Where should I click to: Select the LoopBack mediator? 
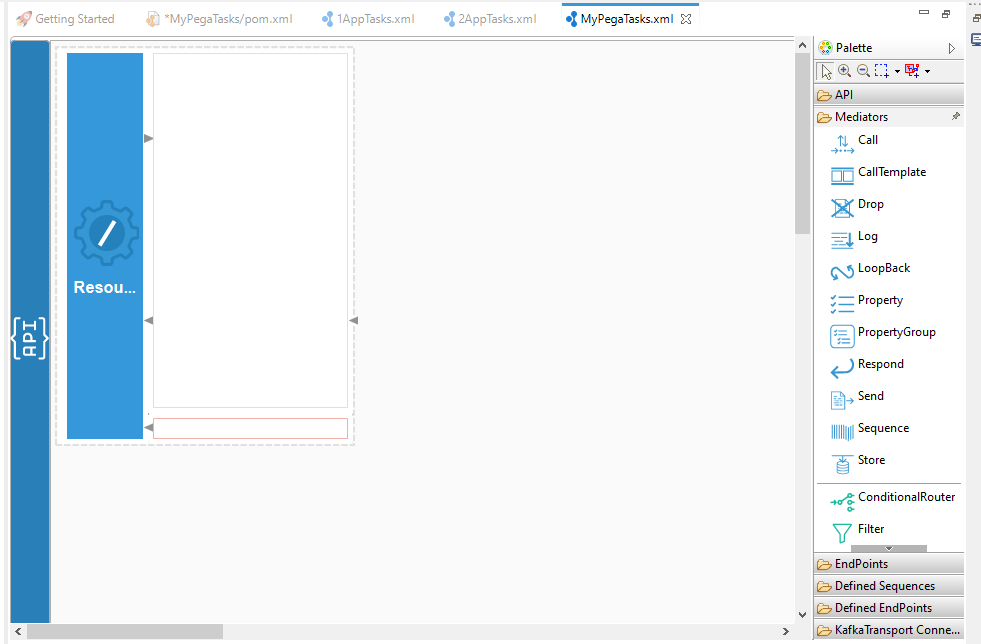coord(842,272)
